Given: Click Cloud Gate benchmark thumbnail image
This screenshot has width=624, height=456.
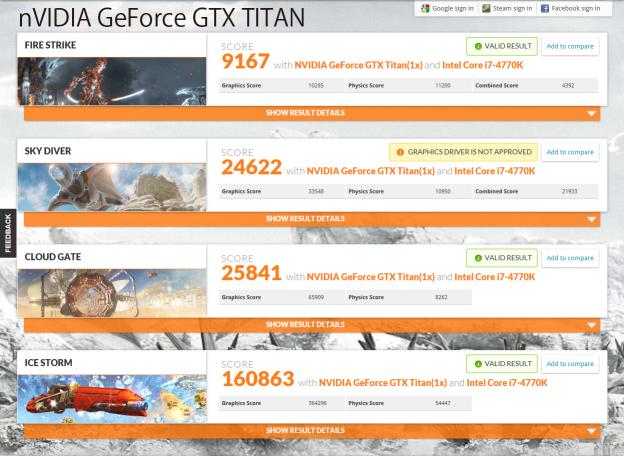Looking at the screenshot, I should (112, 293).
